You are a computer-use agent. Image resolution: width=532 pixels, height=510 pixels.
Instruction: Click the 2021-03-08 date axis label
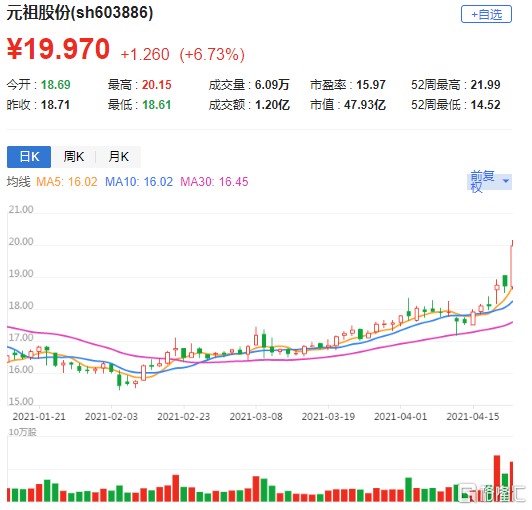256,416
